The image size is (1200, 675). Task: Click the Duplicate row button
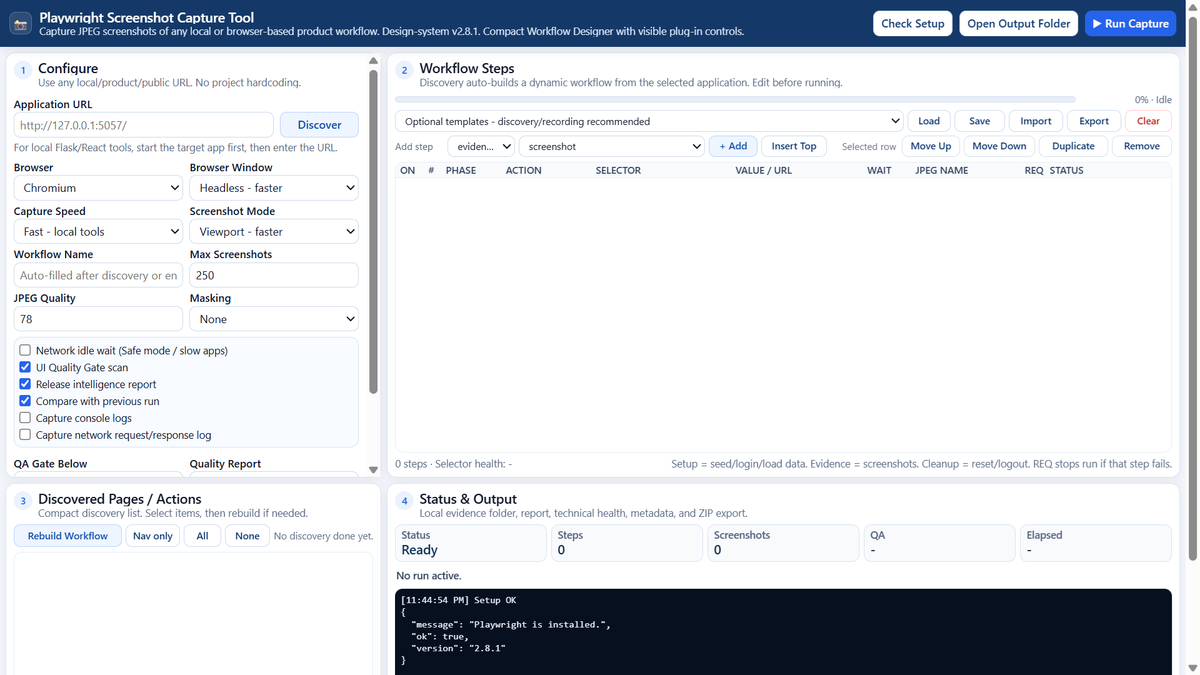pyautogui.click(x=1073, y=146)
